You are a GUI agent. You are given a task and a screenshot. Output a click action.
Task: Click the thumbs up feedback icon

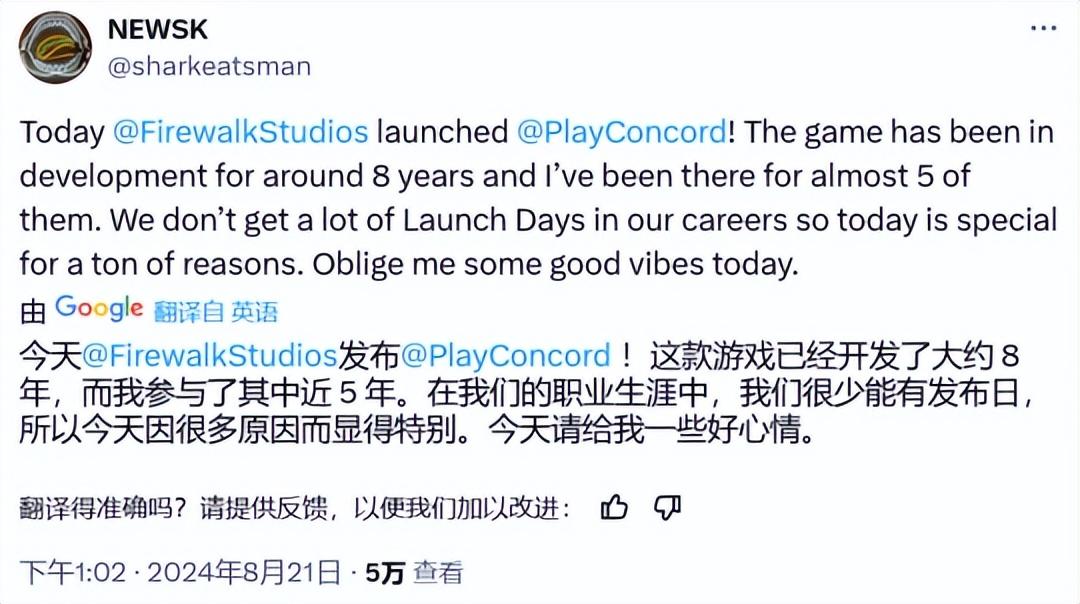click(614, 508)
